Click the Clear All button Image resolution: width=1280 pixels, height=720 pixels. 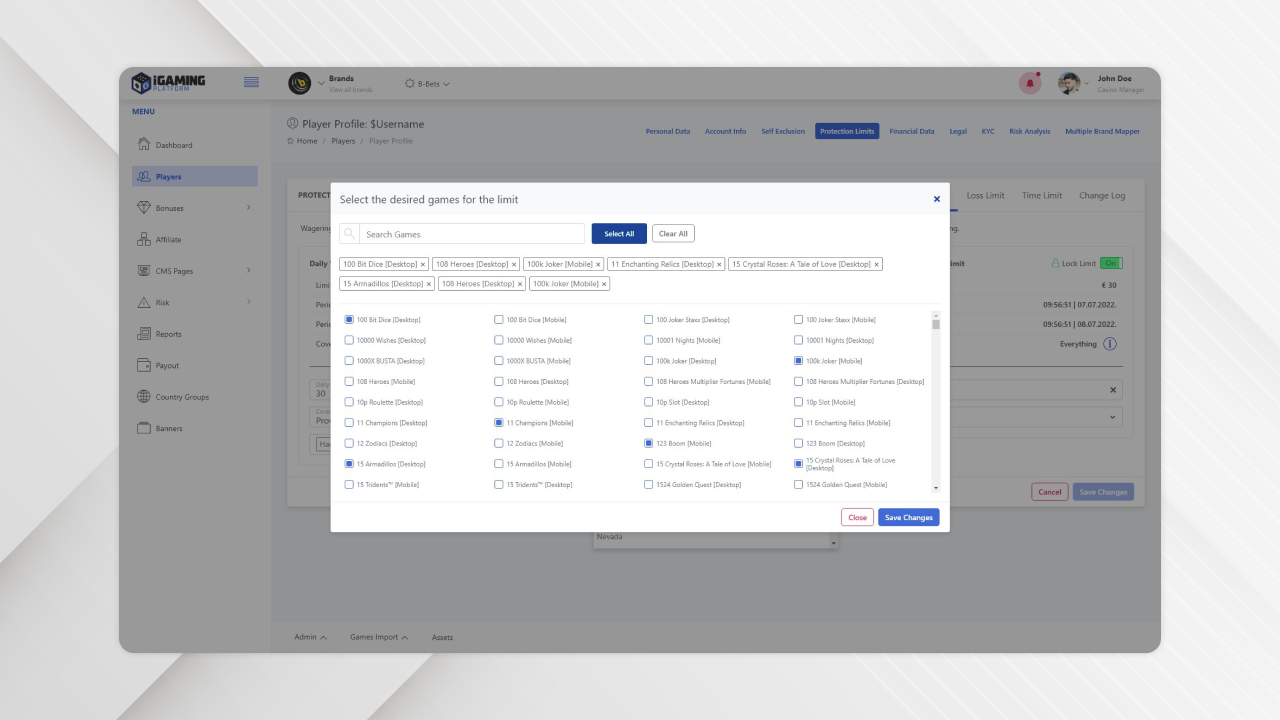pos(673,234)
